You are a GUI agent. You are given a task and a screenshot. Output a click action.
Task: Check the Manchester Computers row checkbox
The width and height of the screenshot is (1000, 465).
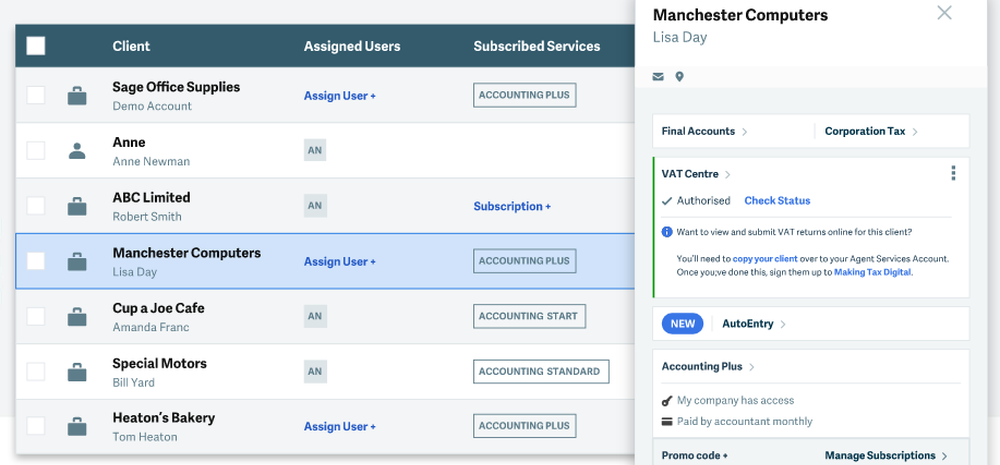point(36,261)
